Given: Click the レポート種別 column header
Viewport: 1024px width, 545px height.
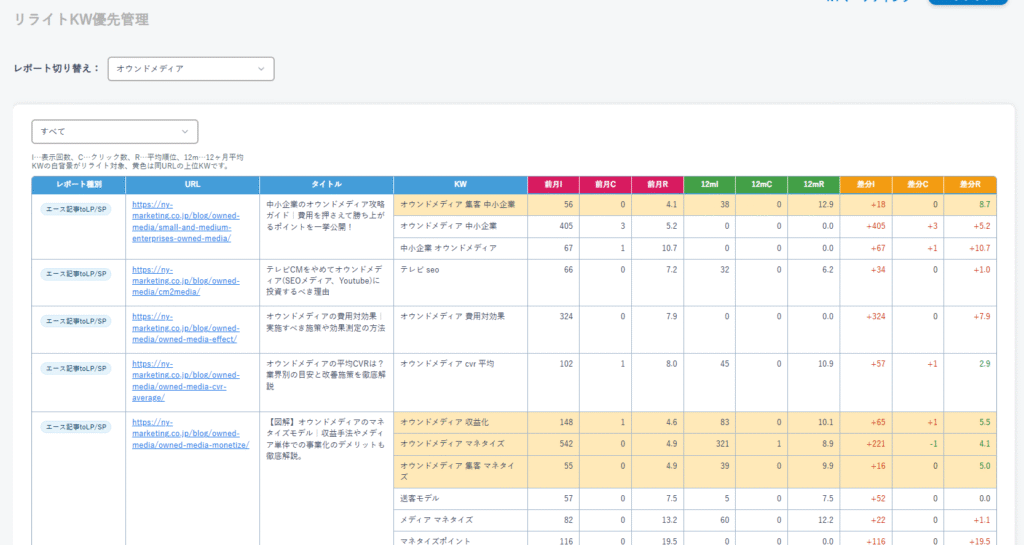Looking at the screenshot, I should tap(78, 185).
